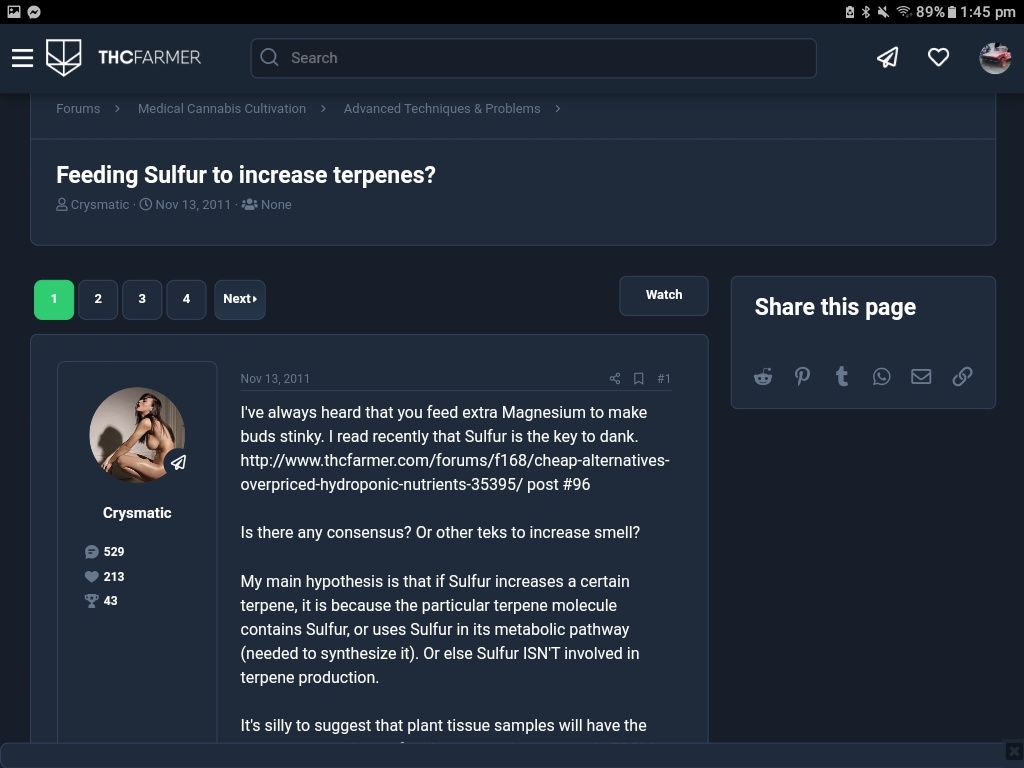Click thread author Crysmatic under the title
1024x768 pixels.
[x=100, y=204]
